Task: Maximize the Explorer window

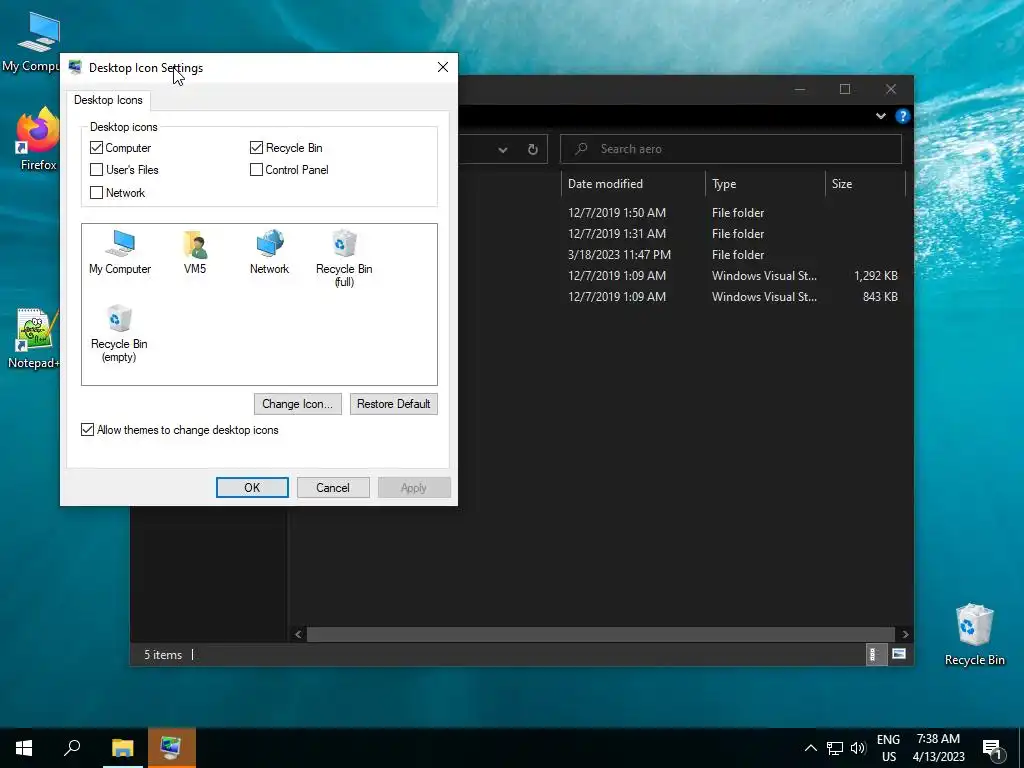Action: pos(845,89)
